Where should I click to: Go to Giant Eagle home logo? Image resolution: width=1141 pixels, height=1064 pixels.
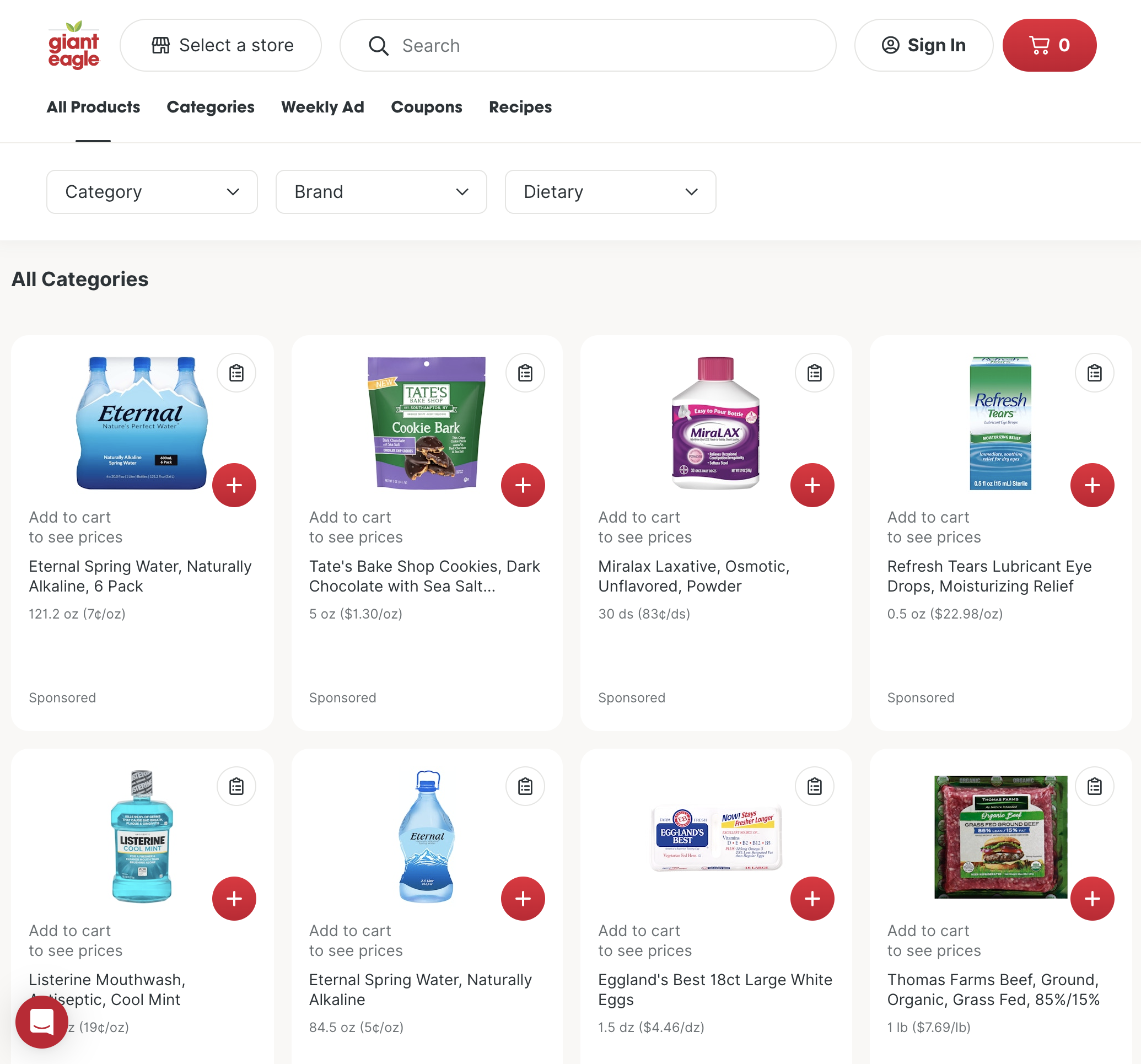74,45
